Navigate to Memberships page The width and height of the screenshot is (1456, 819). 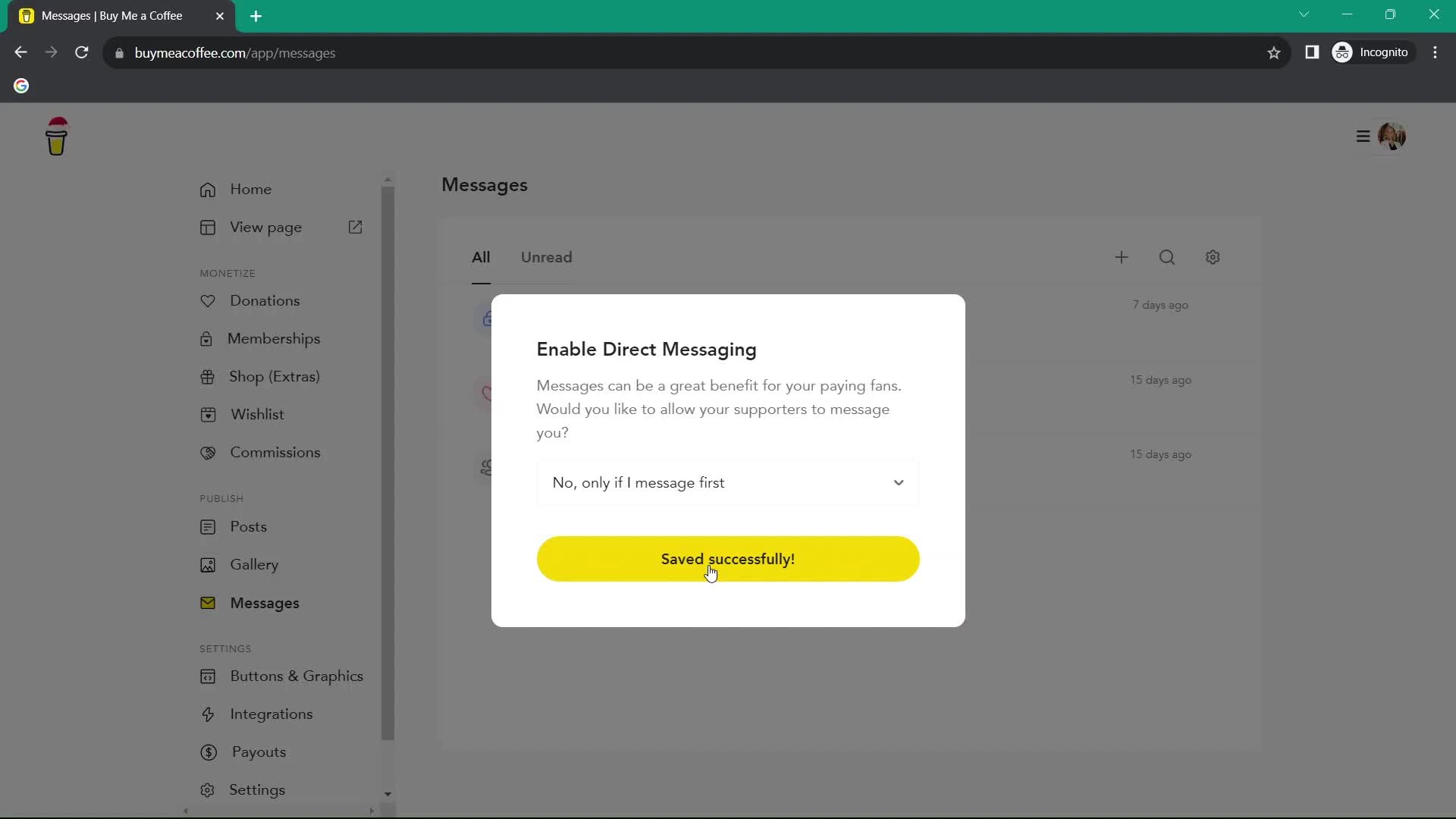click(273, 338)
